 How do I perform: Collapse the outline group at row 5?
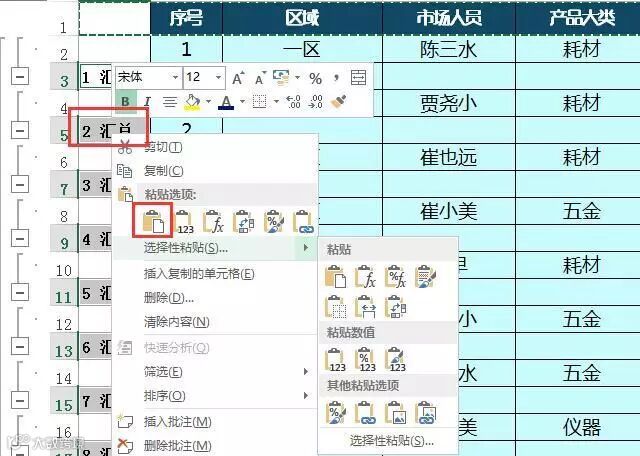coord(20,130)
